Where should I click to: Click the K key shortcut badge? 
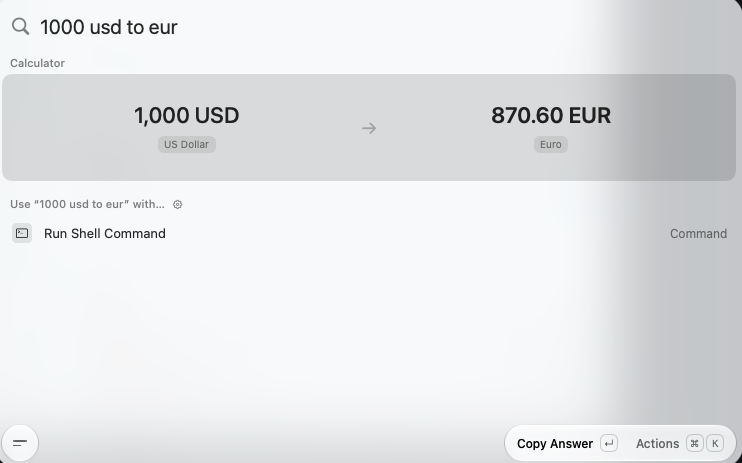click(x=715, y=444)
